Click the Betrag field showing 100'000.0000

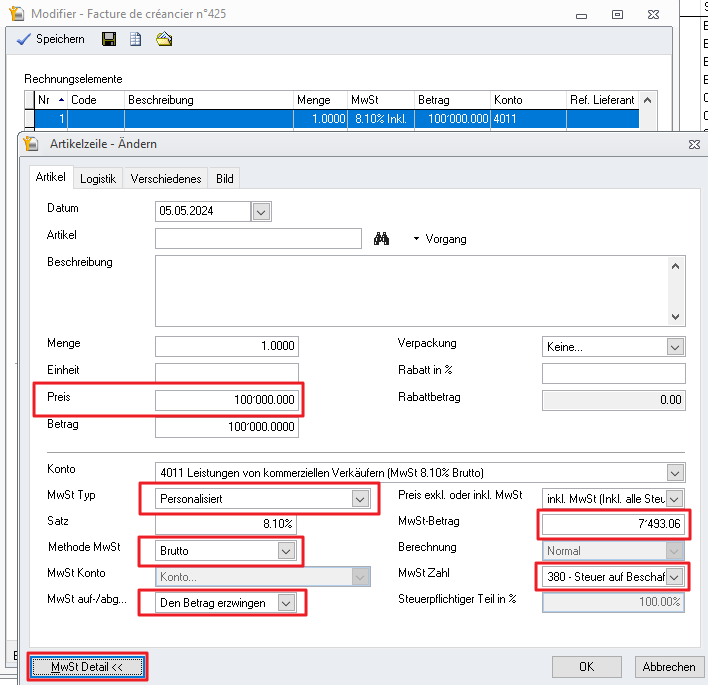point(227,427)
